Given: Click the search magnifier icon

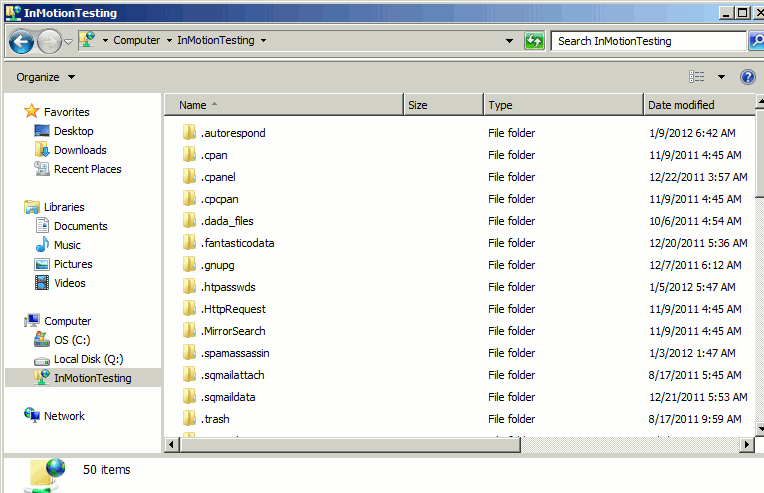Looking at the screenshot, I should (x=757, y=41).
